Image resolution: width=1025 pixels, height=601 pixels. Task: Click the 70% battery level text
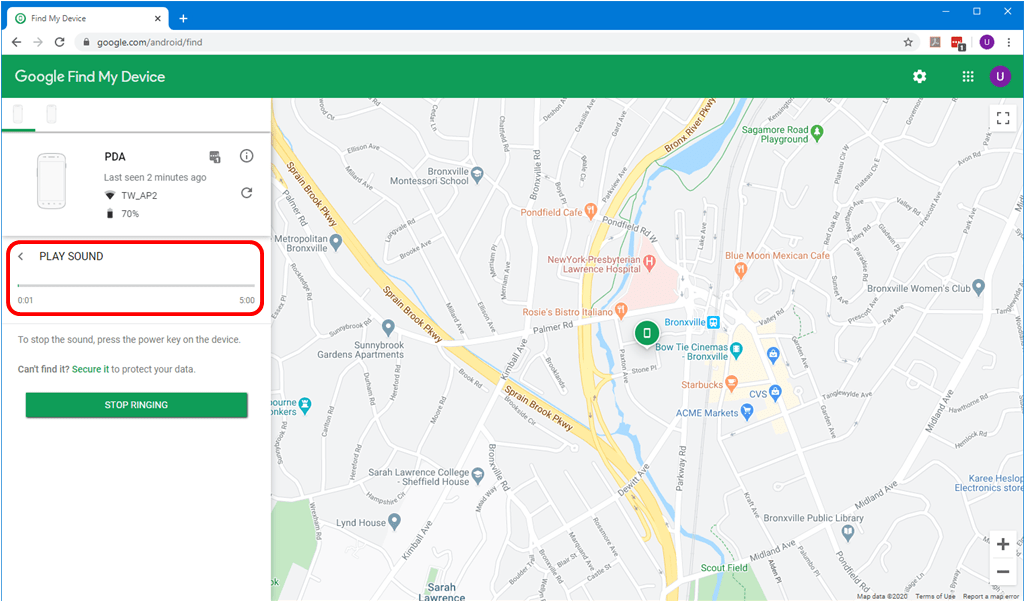[x=130, y=214]
